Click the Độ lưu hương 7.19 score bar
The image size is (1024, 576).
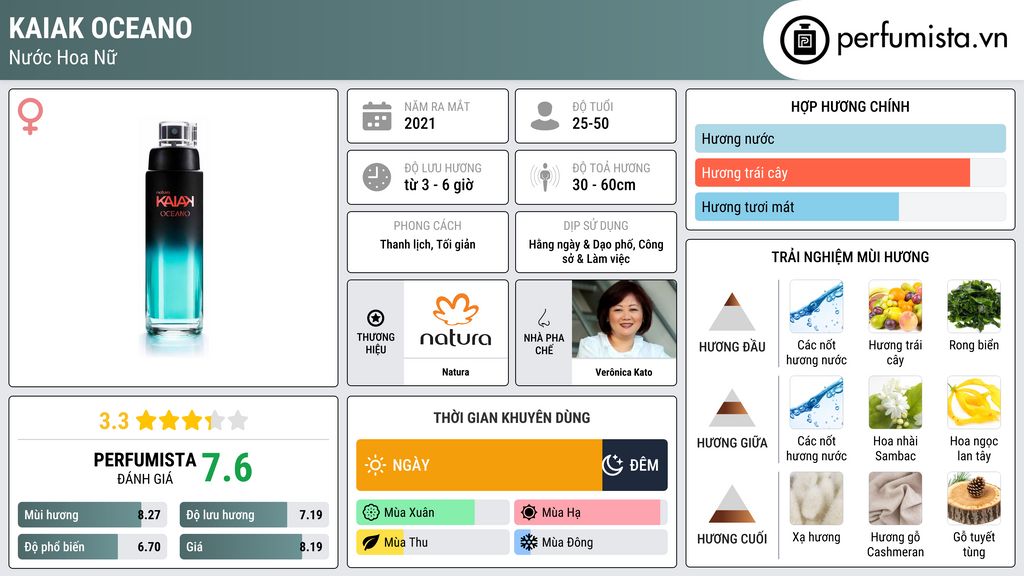click(x=254, y=515)
